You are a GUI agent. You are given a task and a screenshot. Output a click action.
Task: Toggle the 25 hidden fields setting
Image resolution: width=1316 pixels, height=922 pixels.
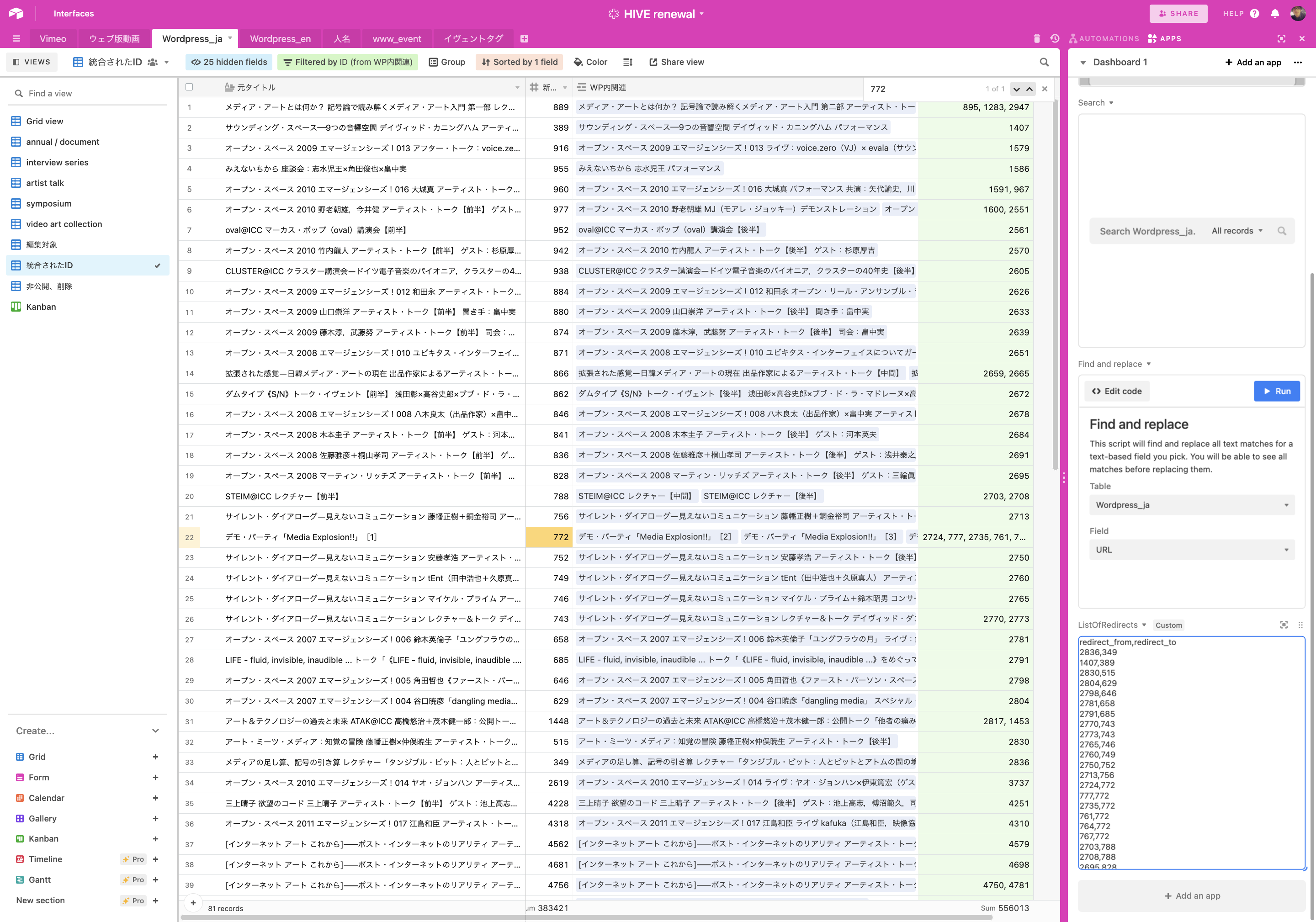coord(228,62)
